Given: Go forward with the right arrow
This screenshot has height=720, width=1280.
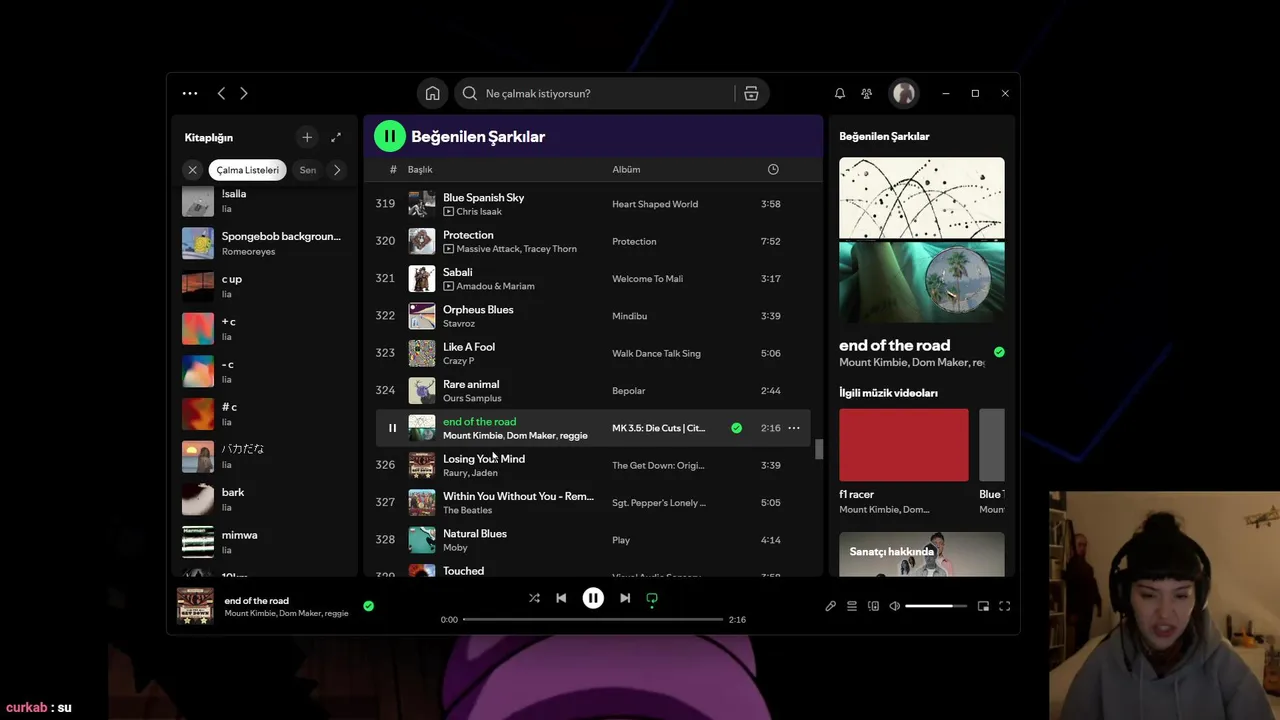Looking at the screenshot, I should [243, 93].
